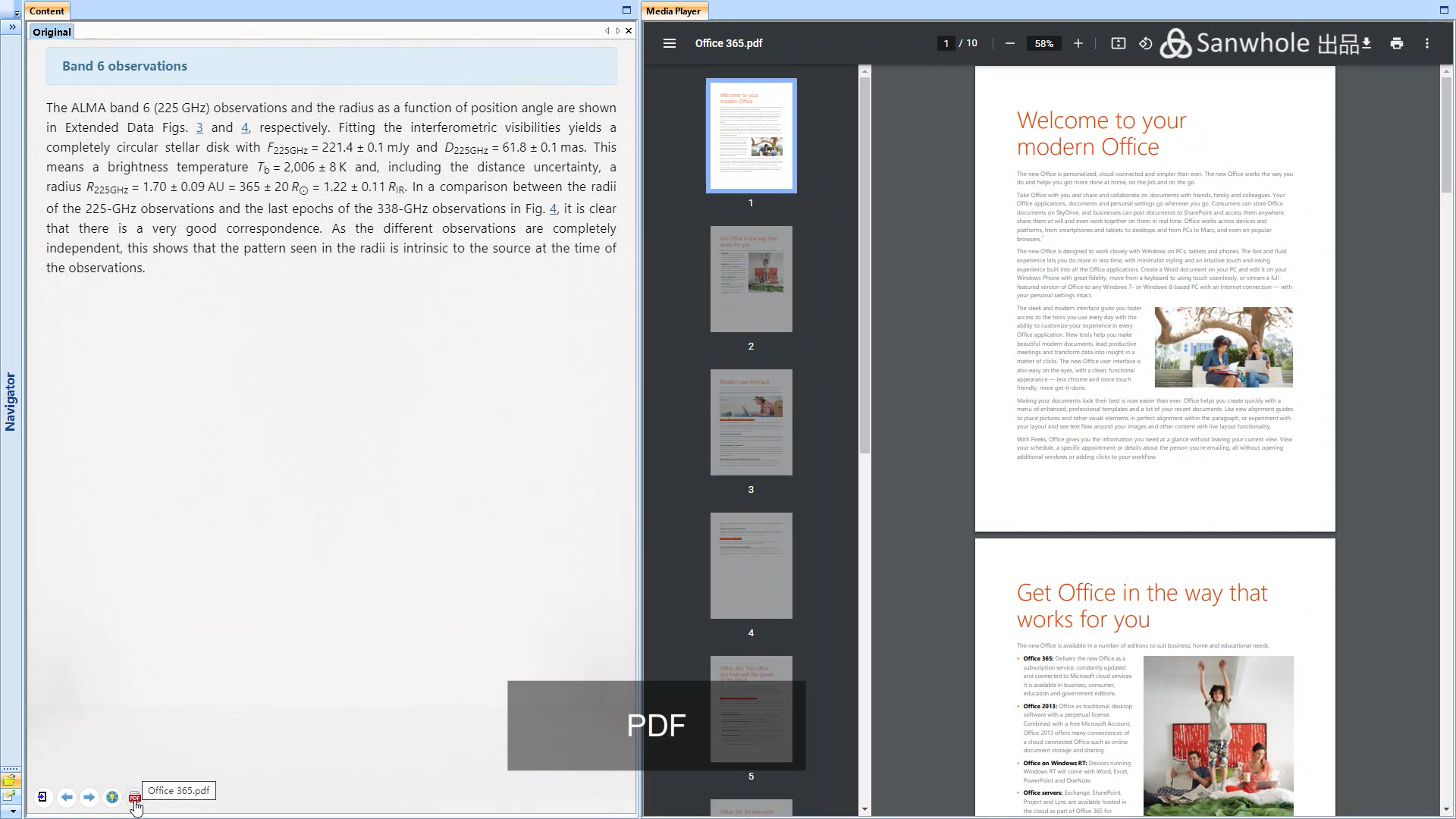Image resolution: width=1456 pixels, height=819 pixels.
Task: Click the fit to page icon
Action: tap(1118, 43)
